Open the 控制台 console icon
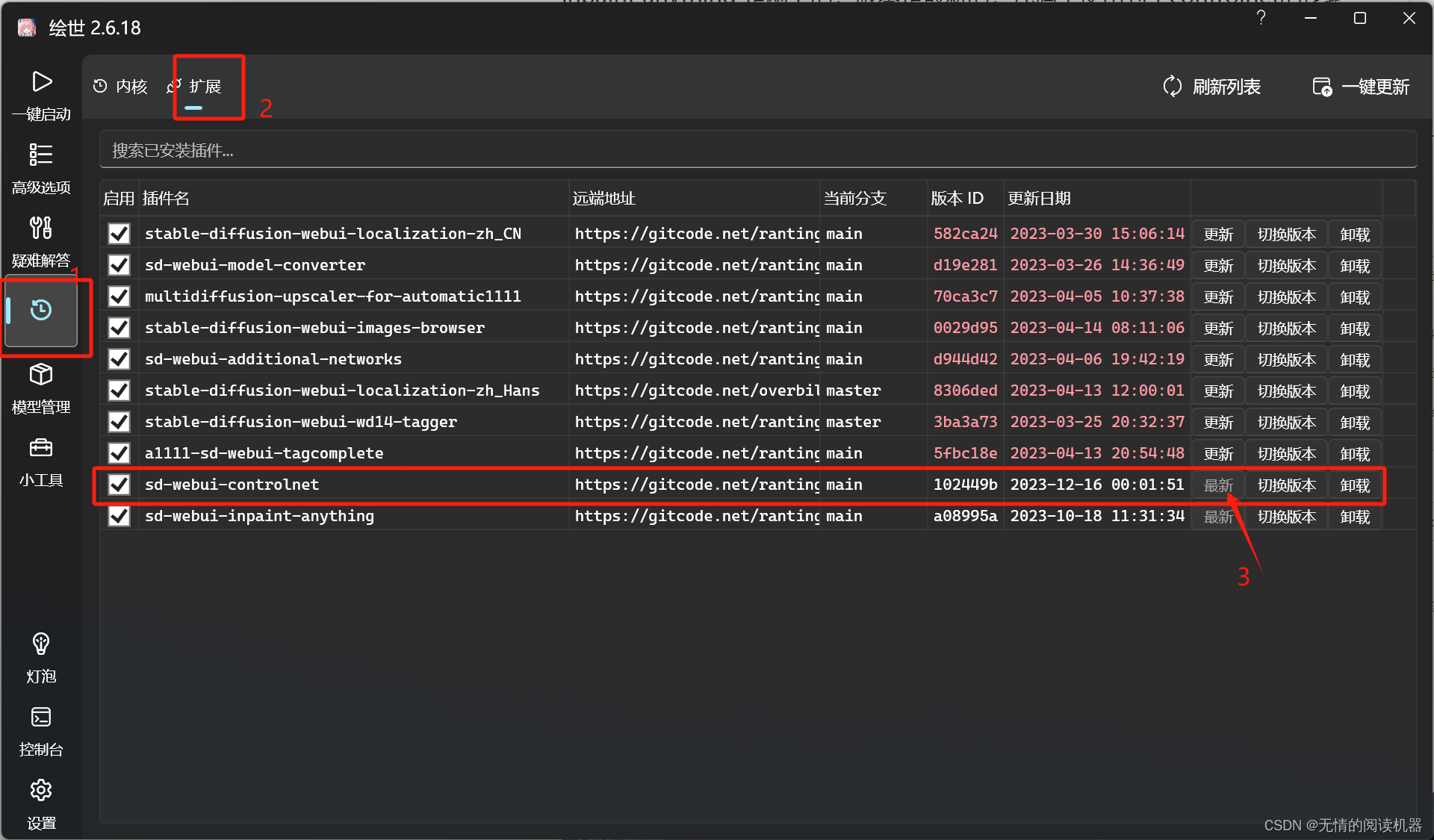The image size is (1434, 840). point(41,717)
